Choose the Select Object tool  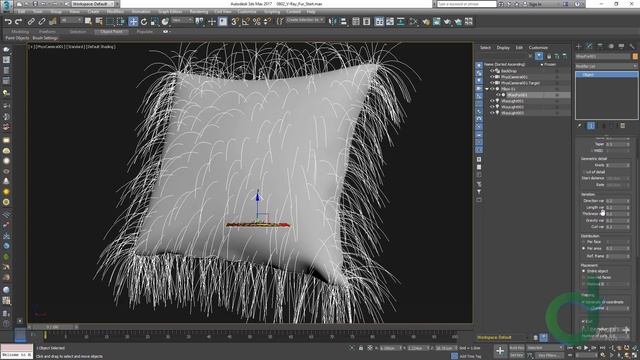tap(88, 21)
